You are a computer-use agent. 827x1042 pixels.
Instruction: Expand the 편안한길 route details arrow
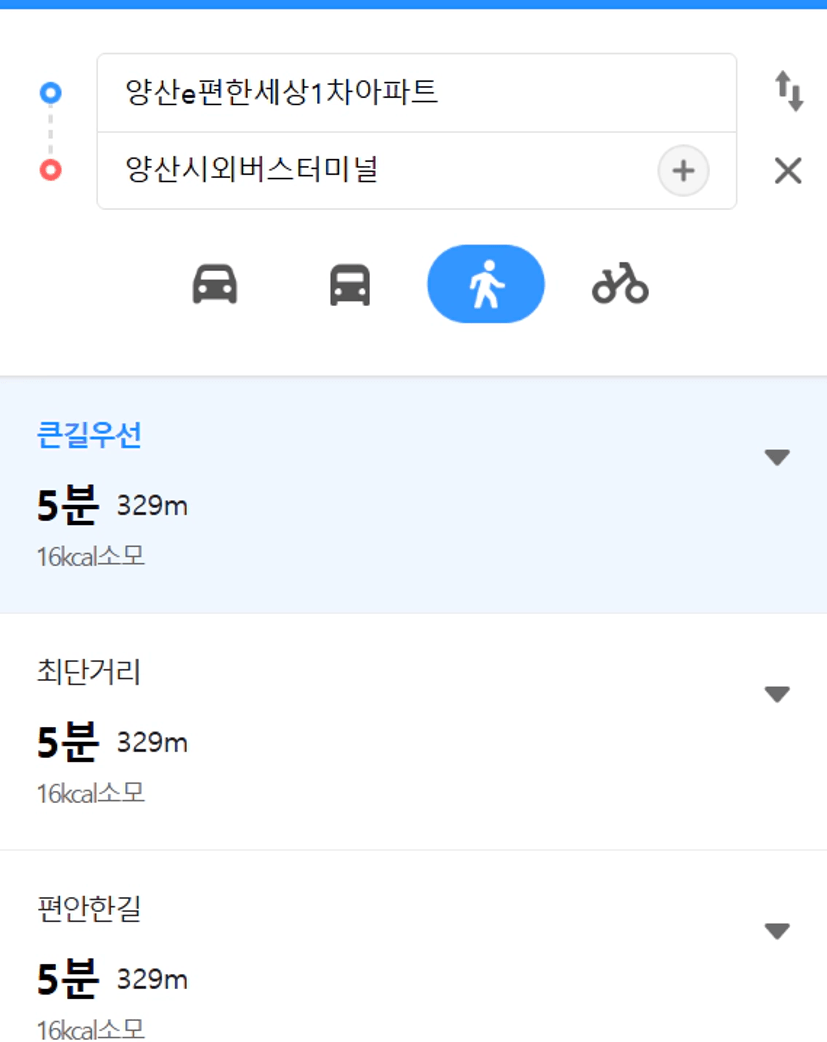pos(777,930)
